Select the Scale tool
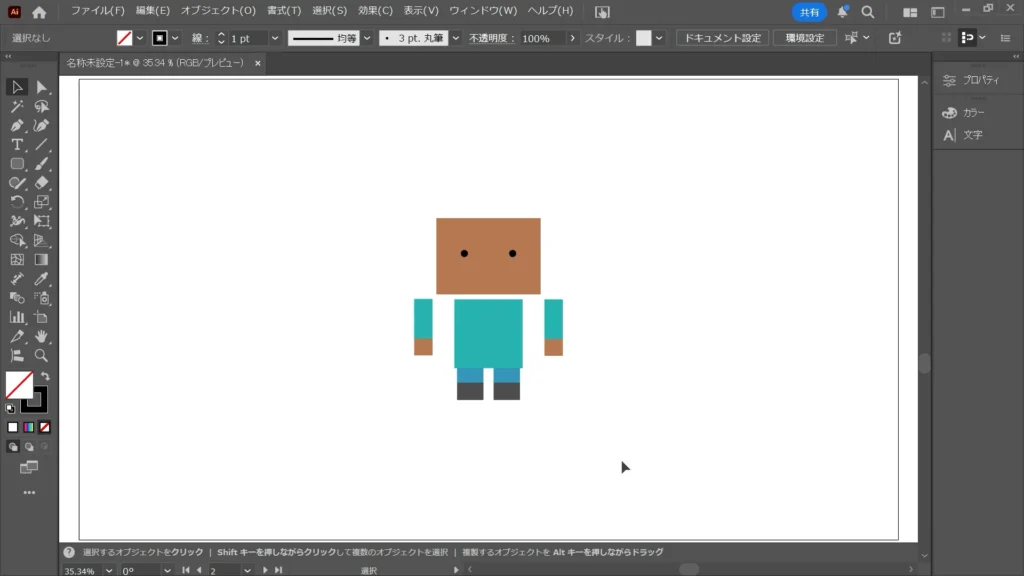This screenshot has height=576, width=1024. click(41, 202)
